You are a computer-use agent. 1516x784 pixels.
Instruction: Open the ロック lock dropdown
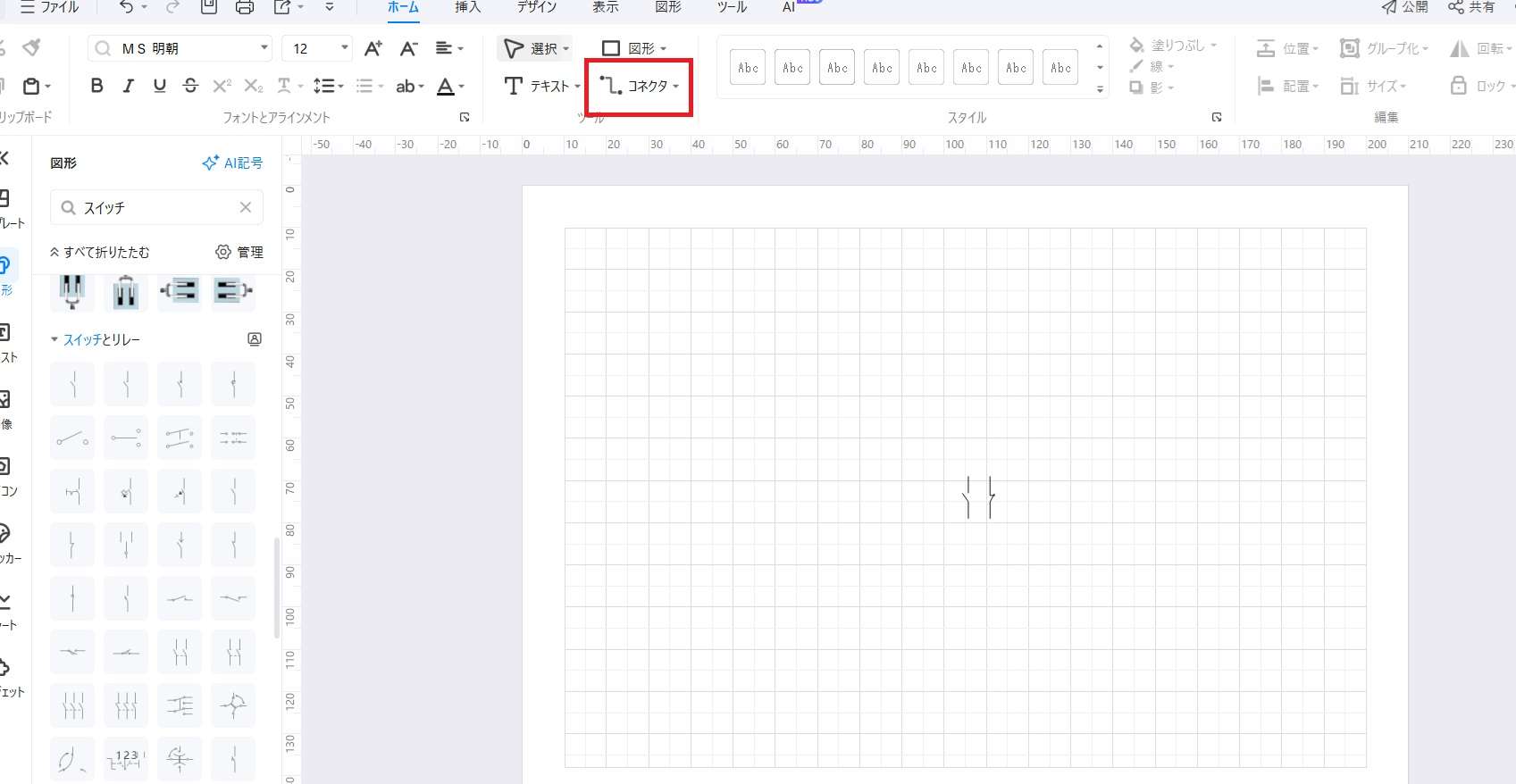1482,86
